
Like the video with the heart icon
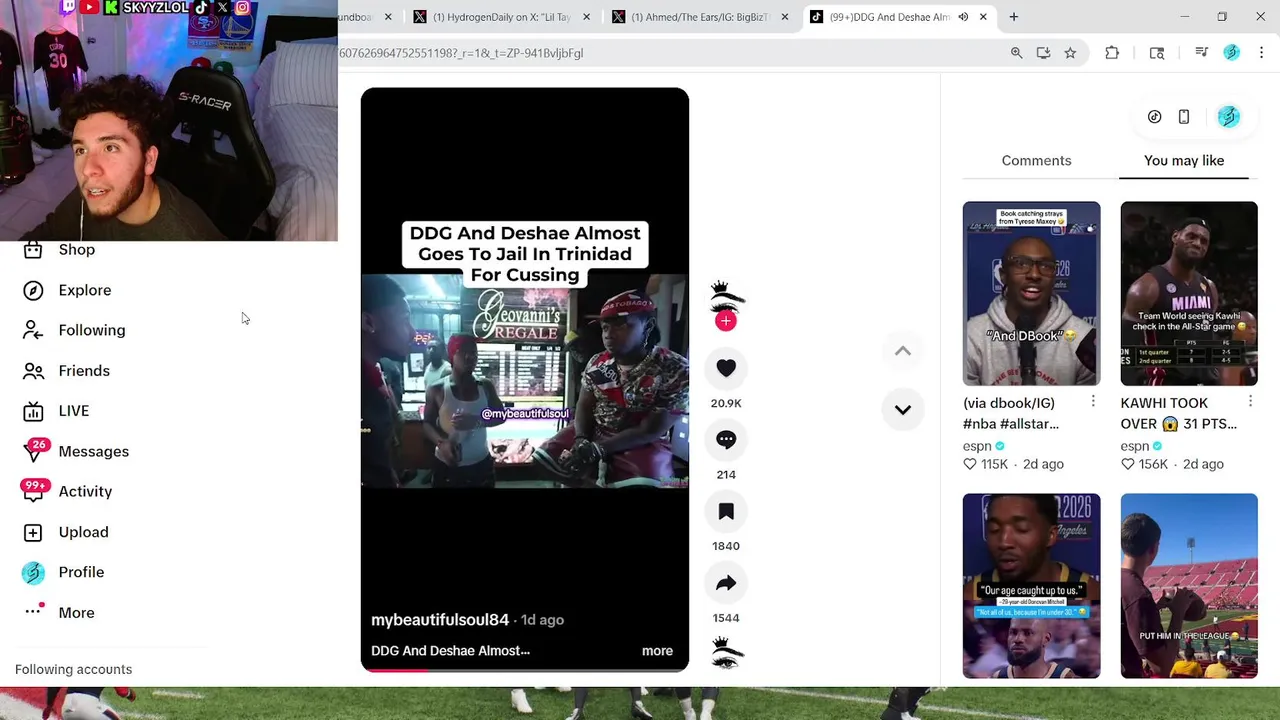click(726, 368)
